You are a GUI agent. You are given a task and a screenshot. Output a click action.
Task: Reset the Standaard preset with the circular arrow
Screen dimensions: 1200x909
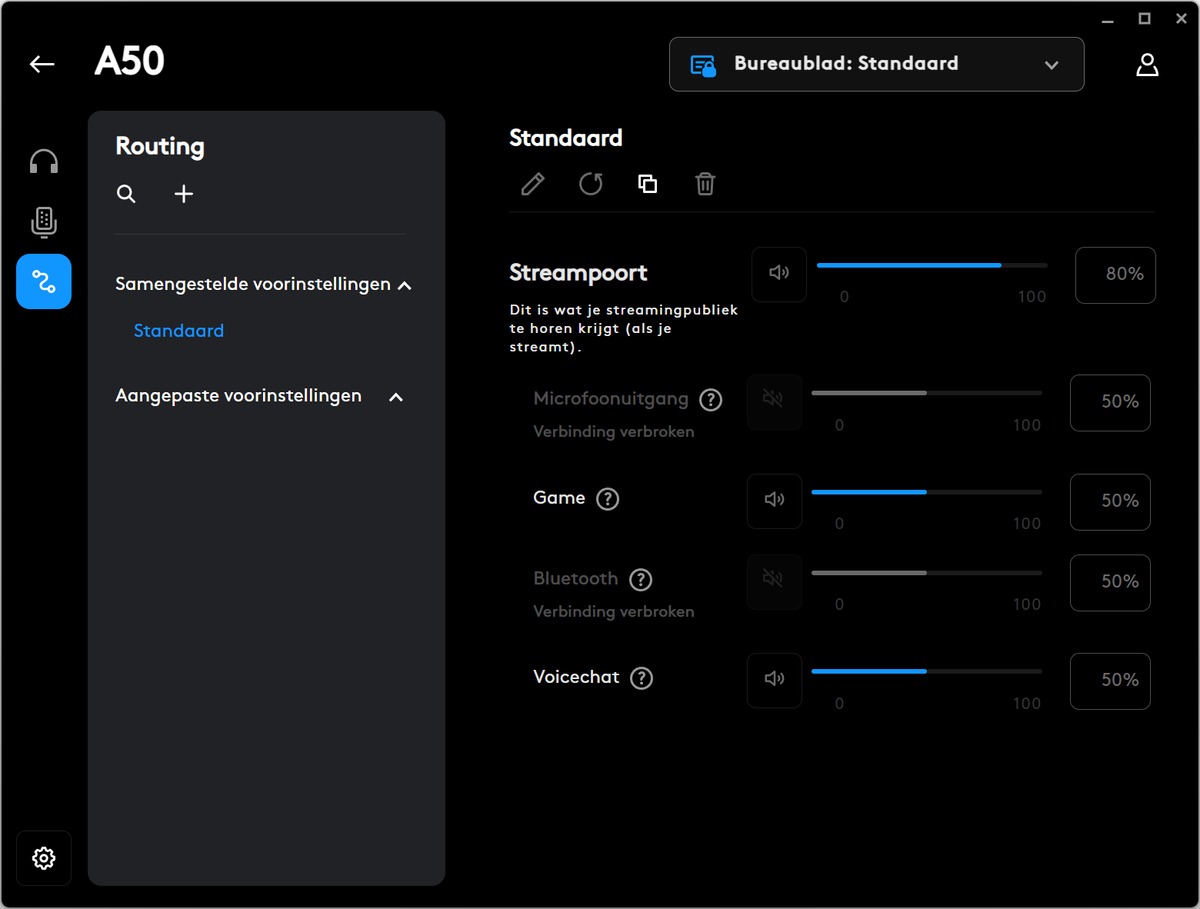click(591, 184)
